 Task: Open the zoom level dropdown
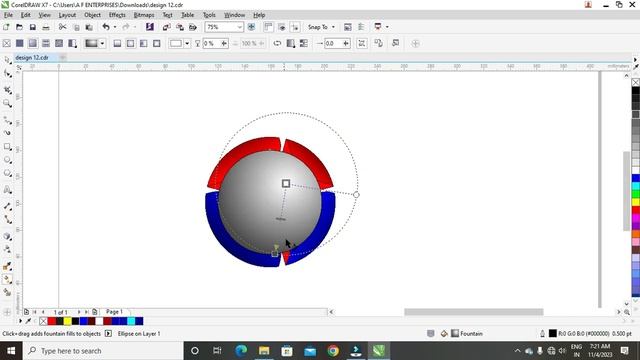click(x=240, y=27)
